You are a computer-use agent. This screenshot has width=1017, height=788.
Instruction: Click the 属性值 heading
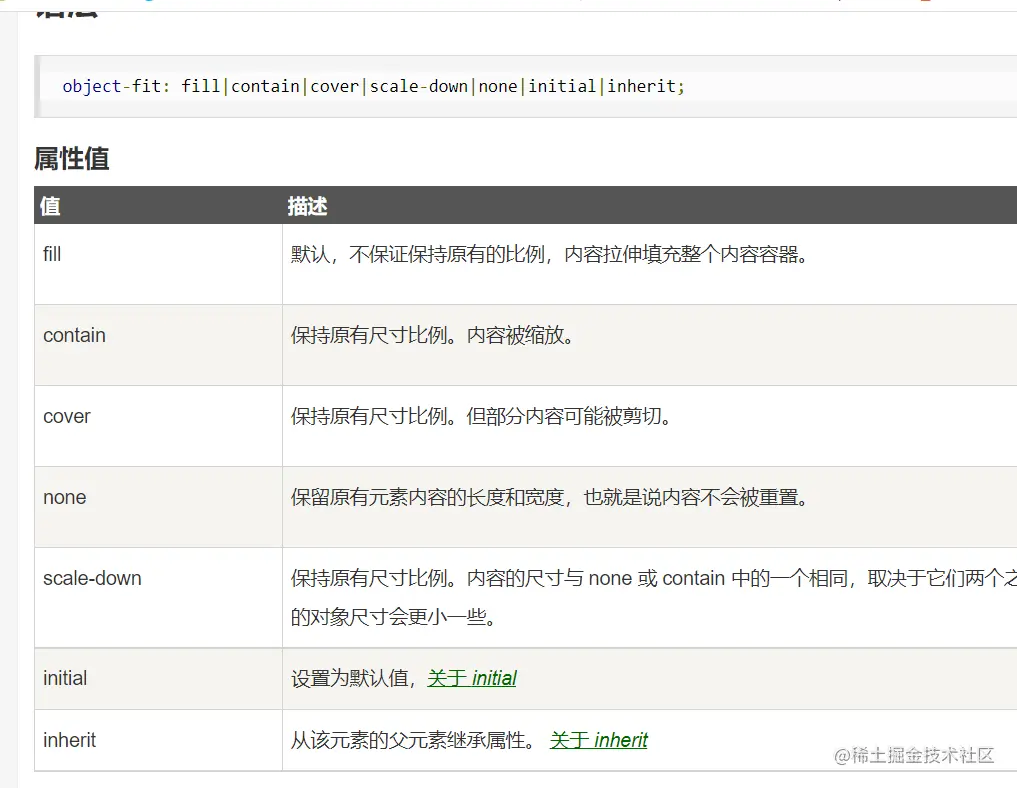71,159
